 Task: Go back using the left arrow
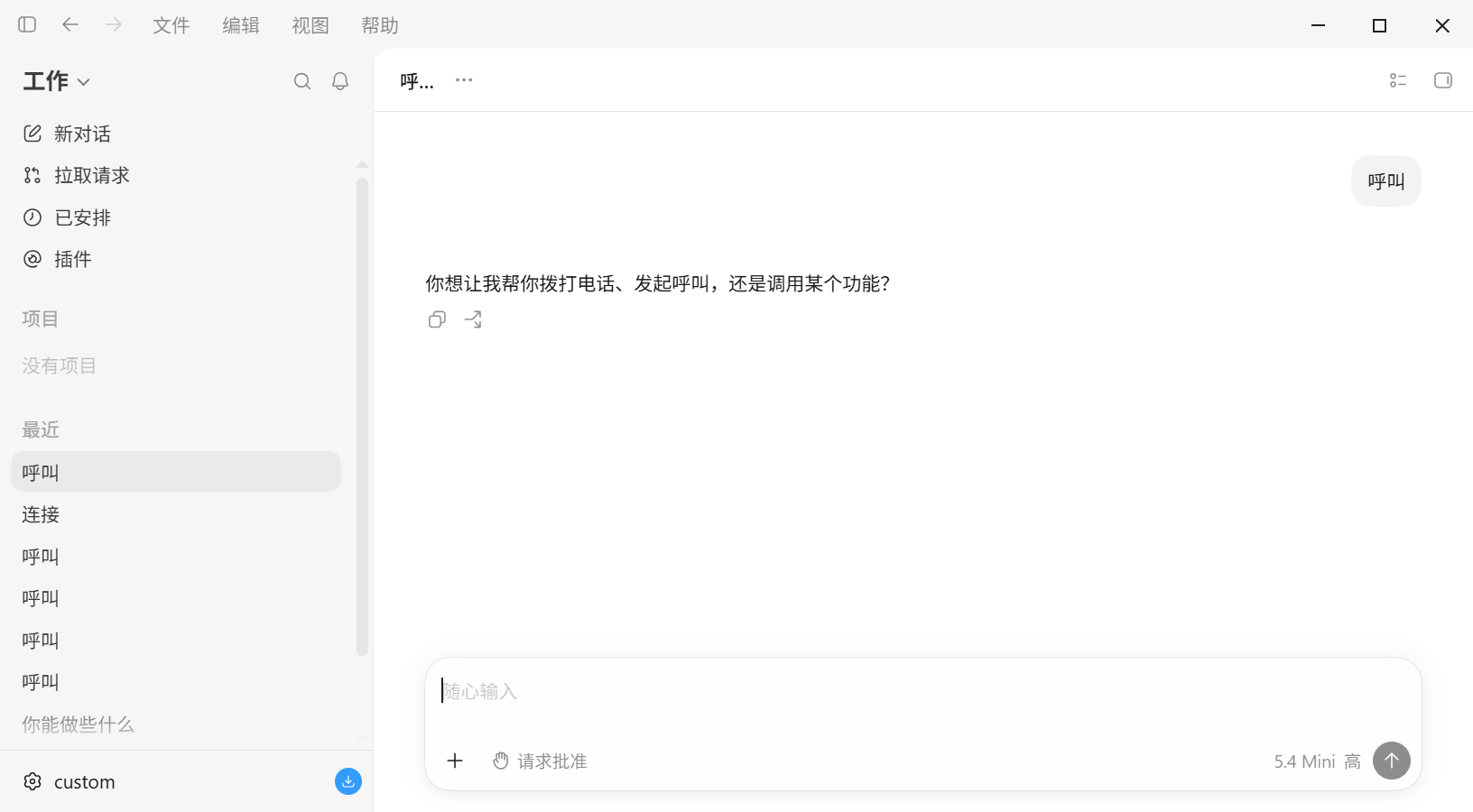point(70,25)
